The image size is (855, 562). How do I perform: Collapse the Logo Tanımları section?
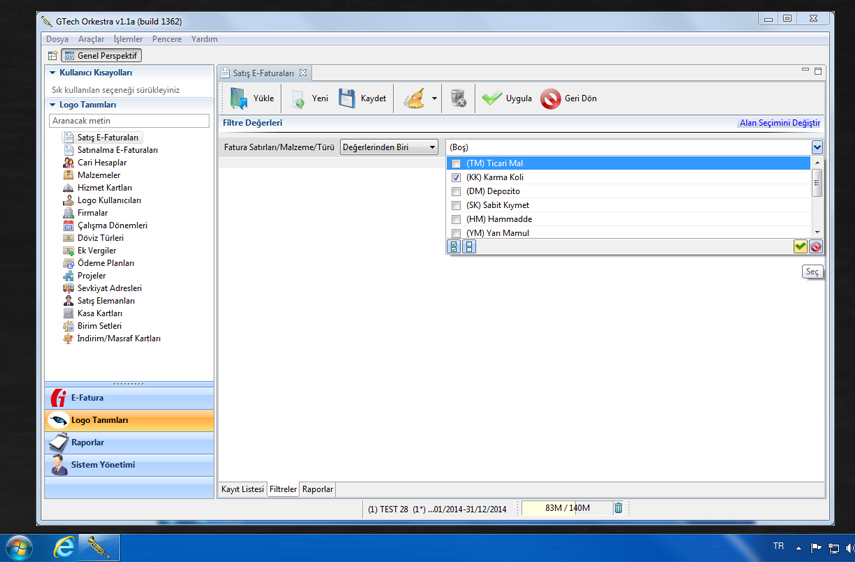tap(52, 105)
